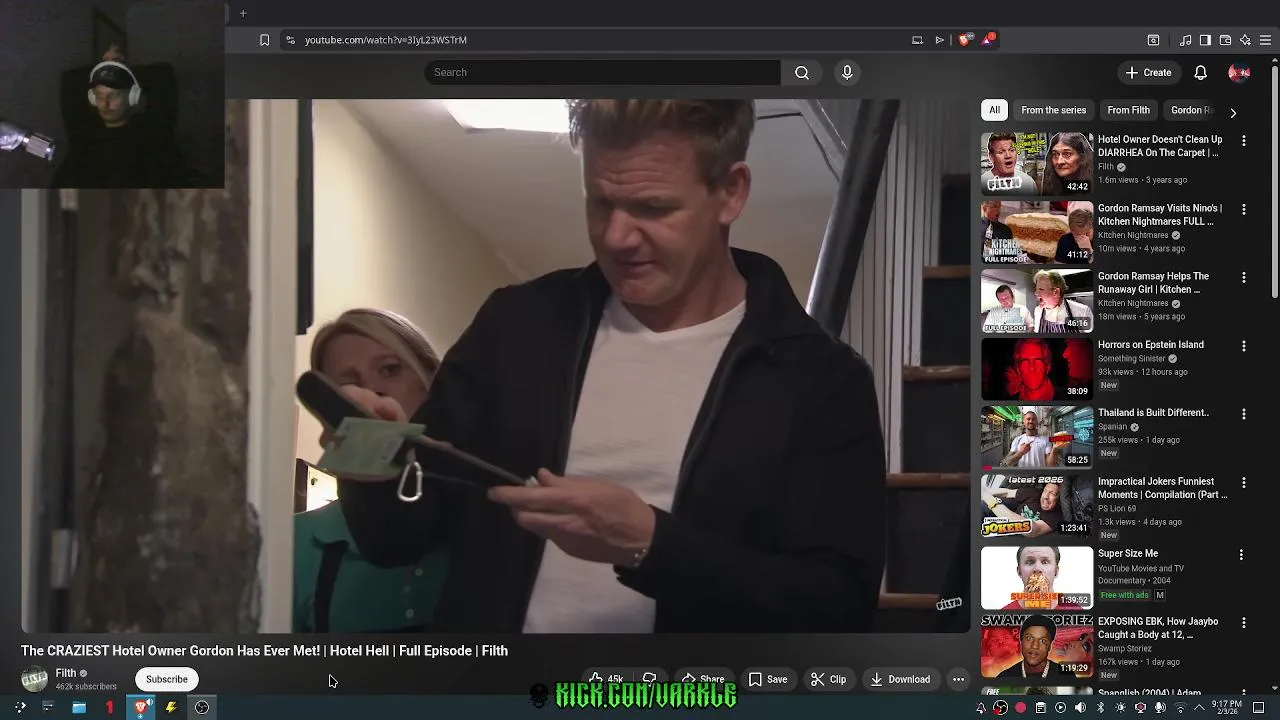Toggle microphone tray icon

1160,708
